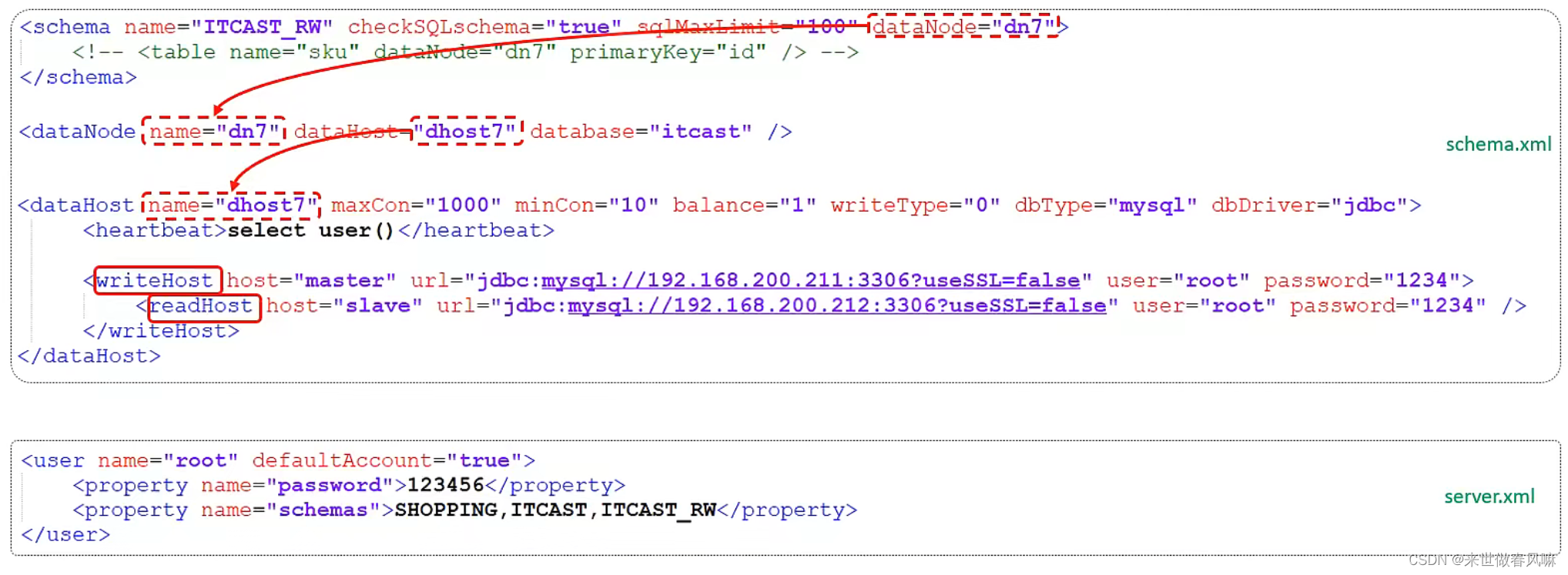The height and width of the screenshot is (575, 1568).
Task: Click the closing </dataHost> tag
Action: tap(89, 356)
